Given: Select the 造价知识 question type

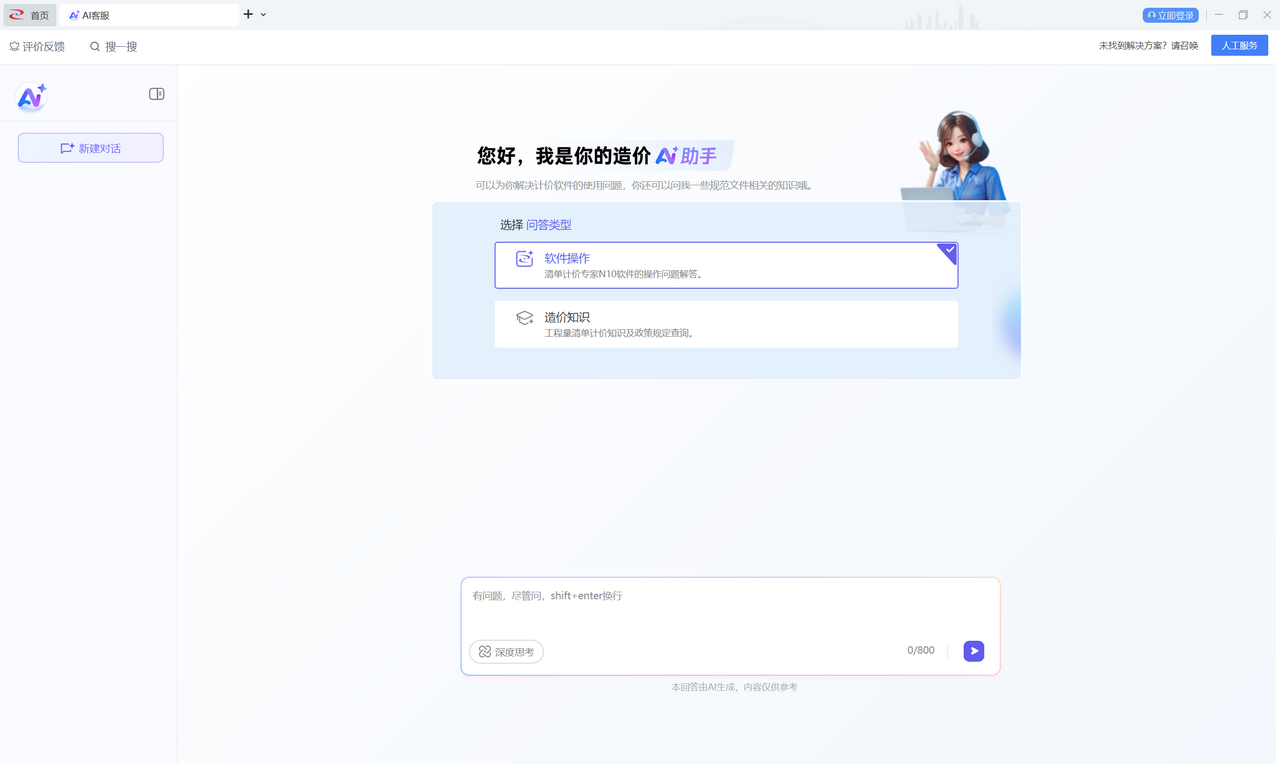Looking at the screenshot, I should point(726,324).
